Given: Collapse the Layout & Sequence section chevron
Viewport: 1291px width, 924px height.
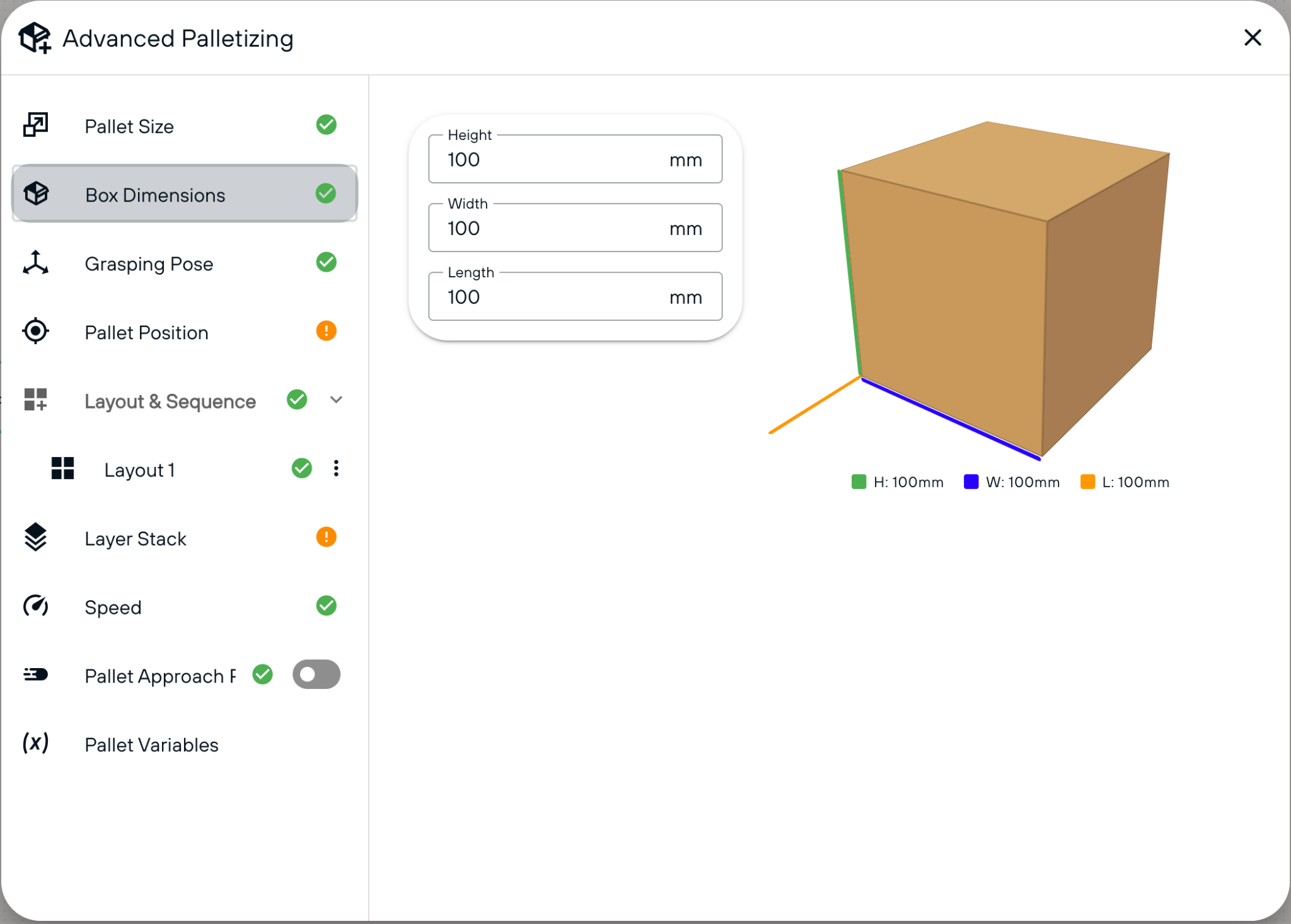Looking at the screenshot, I should click(x=336, y=400).
